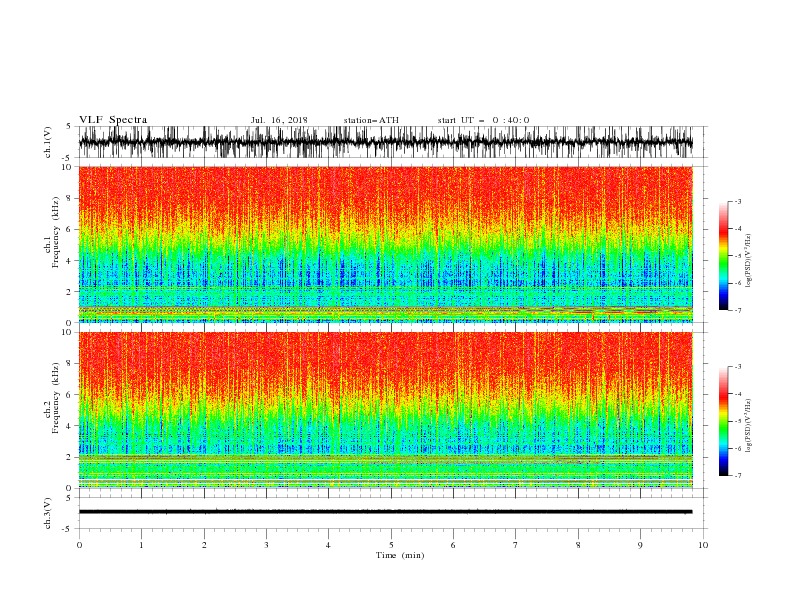Viewport: 792px width, 612px height.
Task: Click time axis tick label "2"
Action: [x=204, y=545]
